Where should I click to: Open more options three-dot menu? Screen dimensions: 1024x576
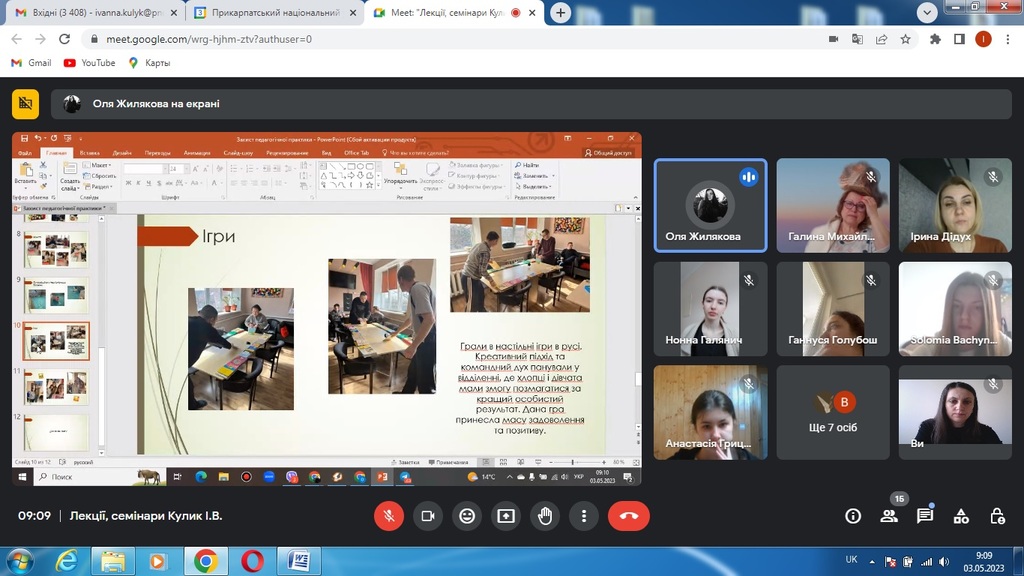click(584, 516)
